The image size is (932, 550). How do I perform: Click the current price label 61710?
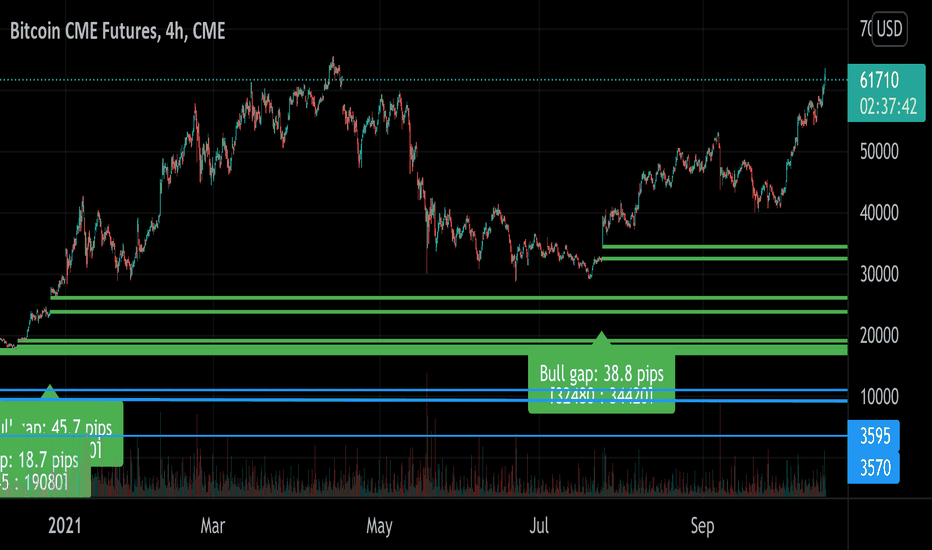(879, 80)
